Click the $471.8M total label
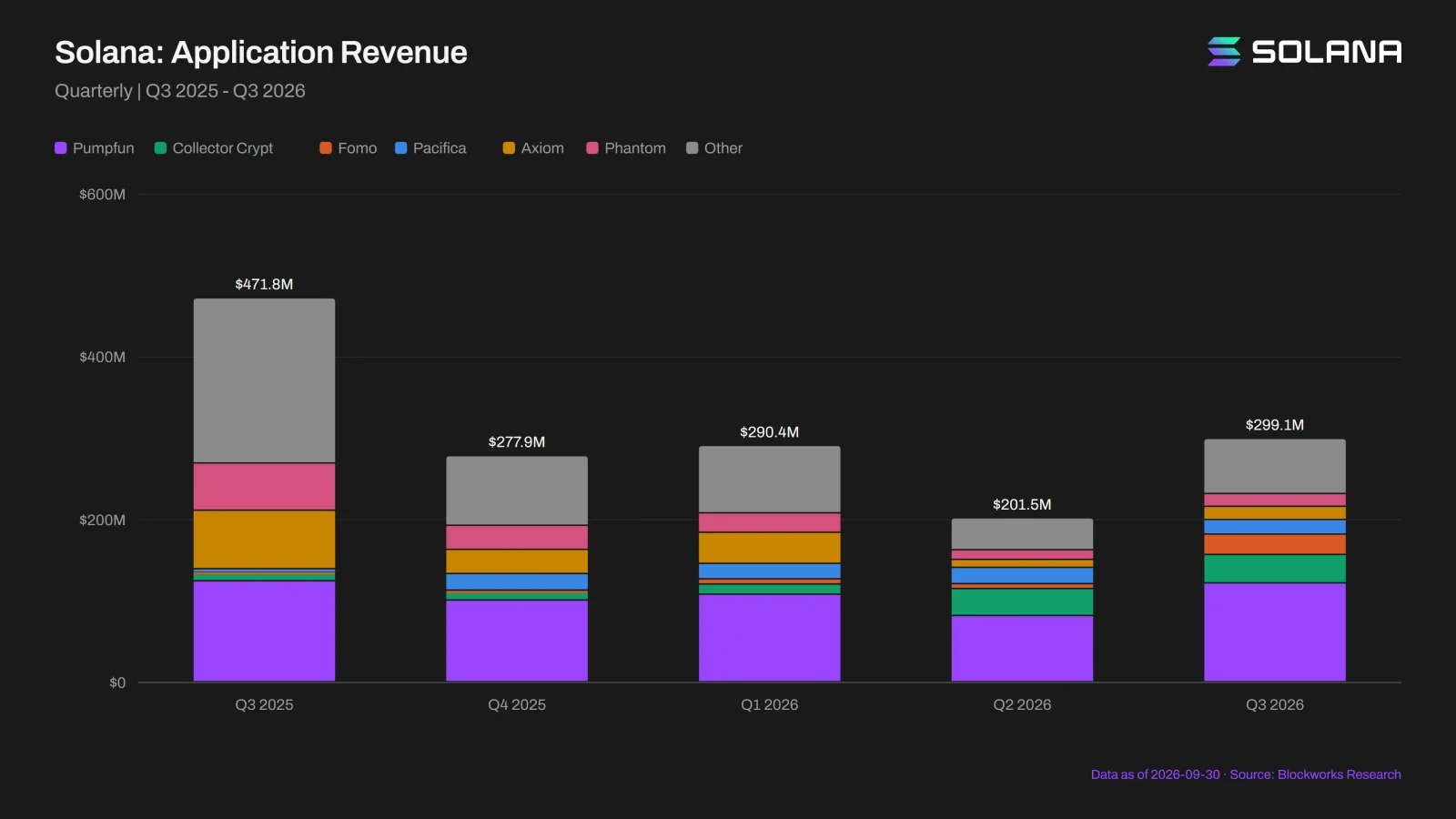Screen dimensions: 1456x819 264,284
